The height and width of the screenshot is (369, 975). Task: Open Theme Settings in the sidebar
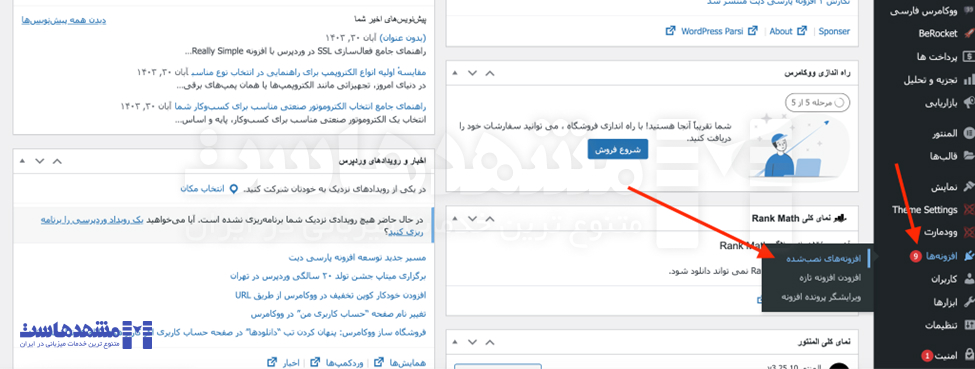pos(925,210)
